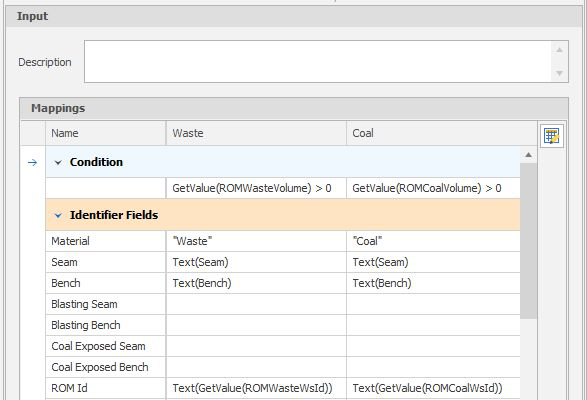Viewport: 587px width, 400px height.
Task: Collapse the Condition group
Action: 58,163
